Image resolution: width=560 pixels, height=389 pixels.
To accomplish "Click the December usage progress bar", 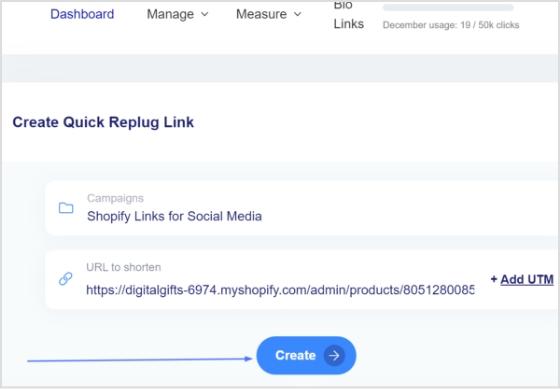I will 448,8.
